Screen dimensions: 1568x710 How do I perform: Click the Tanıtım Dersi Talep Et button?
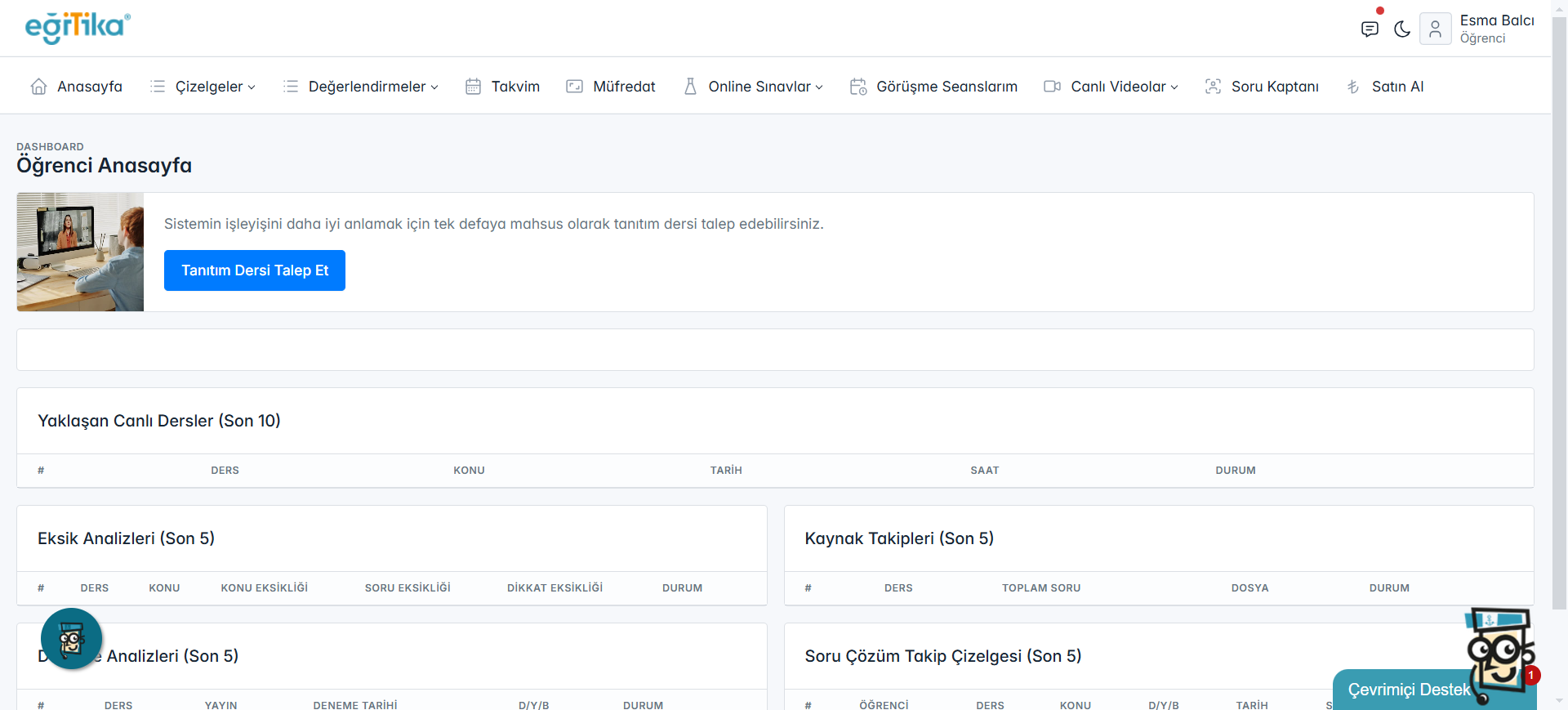tap(255, 270)
